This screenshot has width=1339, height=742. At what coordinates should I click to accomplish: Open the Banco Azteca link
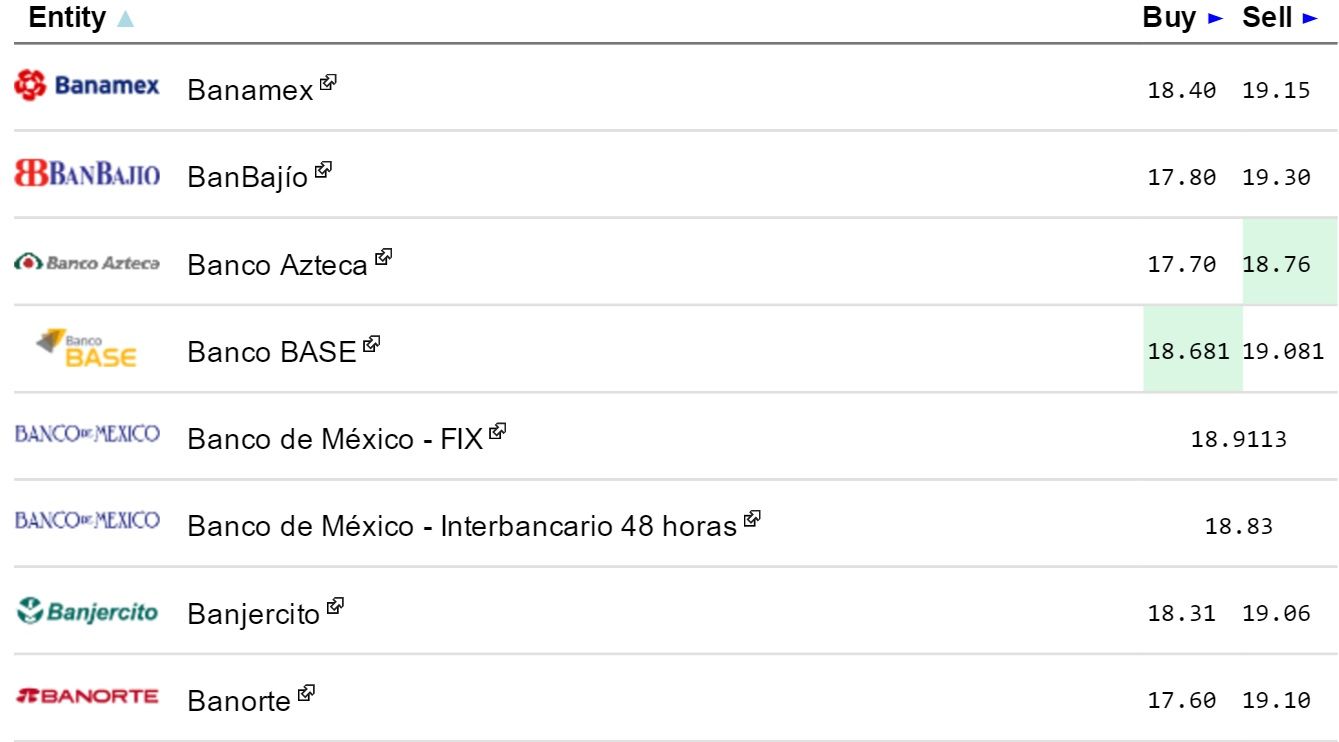[x=277, y=266]
